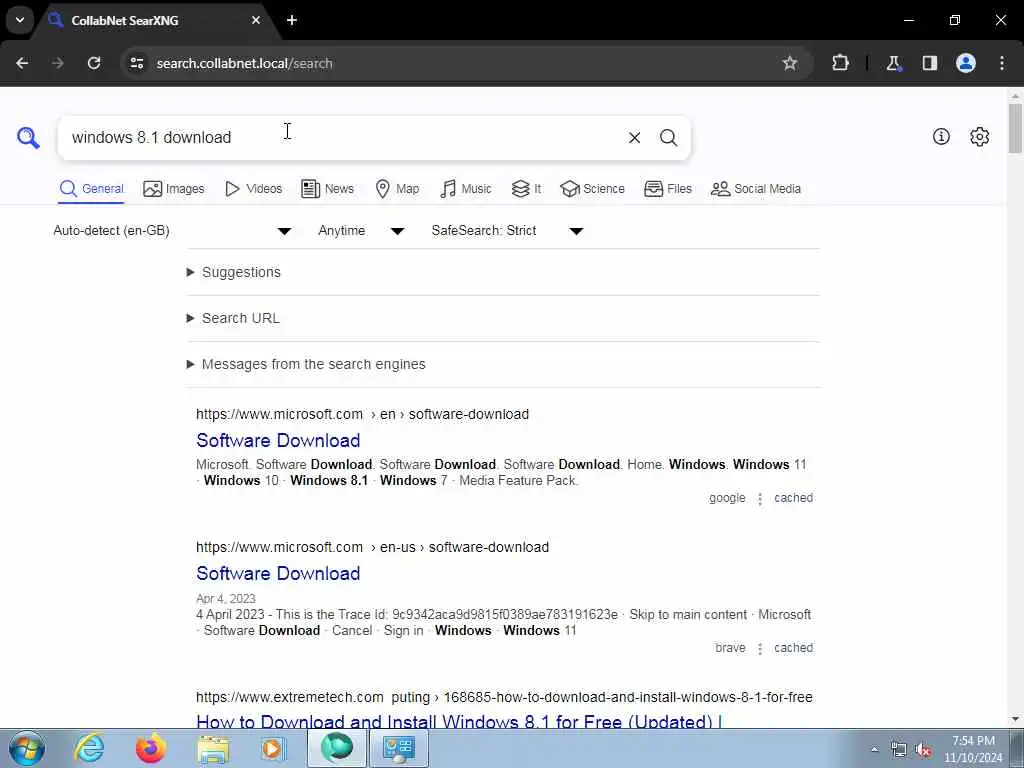Open Chrome Labs flask icon

pyautogui.click(x=893, y=63)
